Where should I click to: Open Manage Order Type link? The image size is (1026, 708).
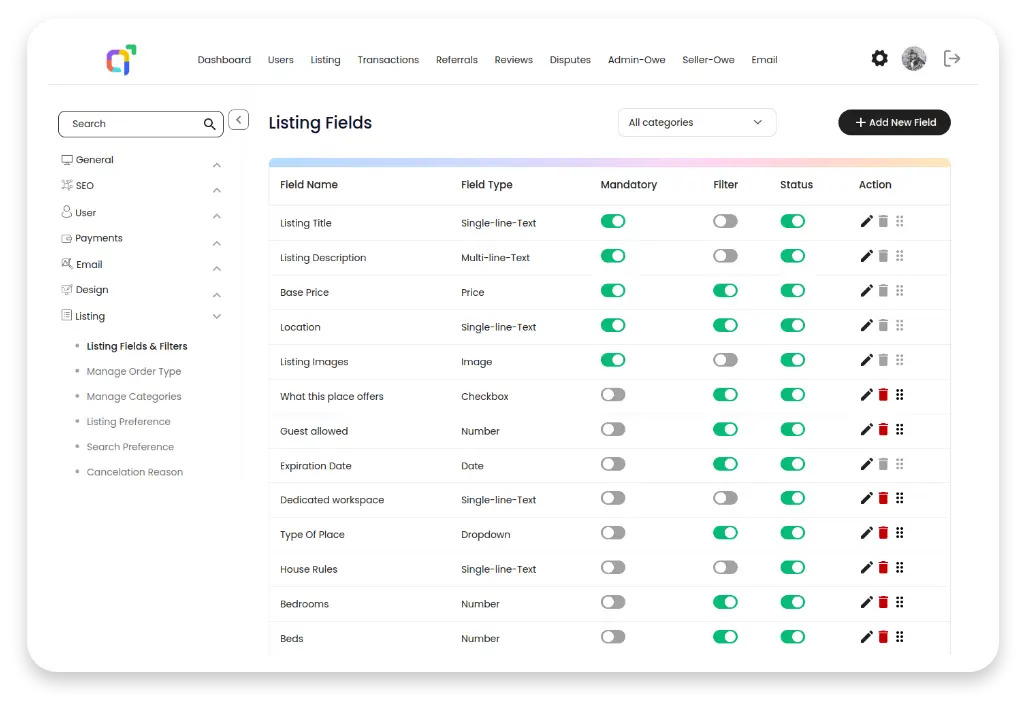coord(134,372)
